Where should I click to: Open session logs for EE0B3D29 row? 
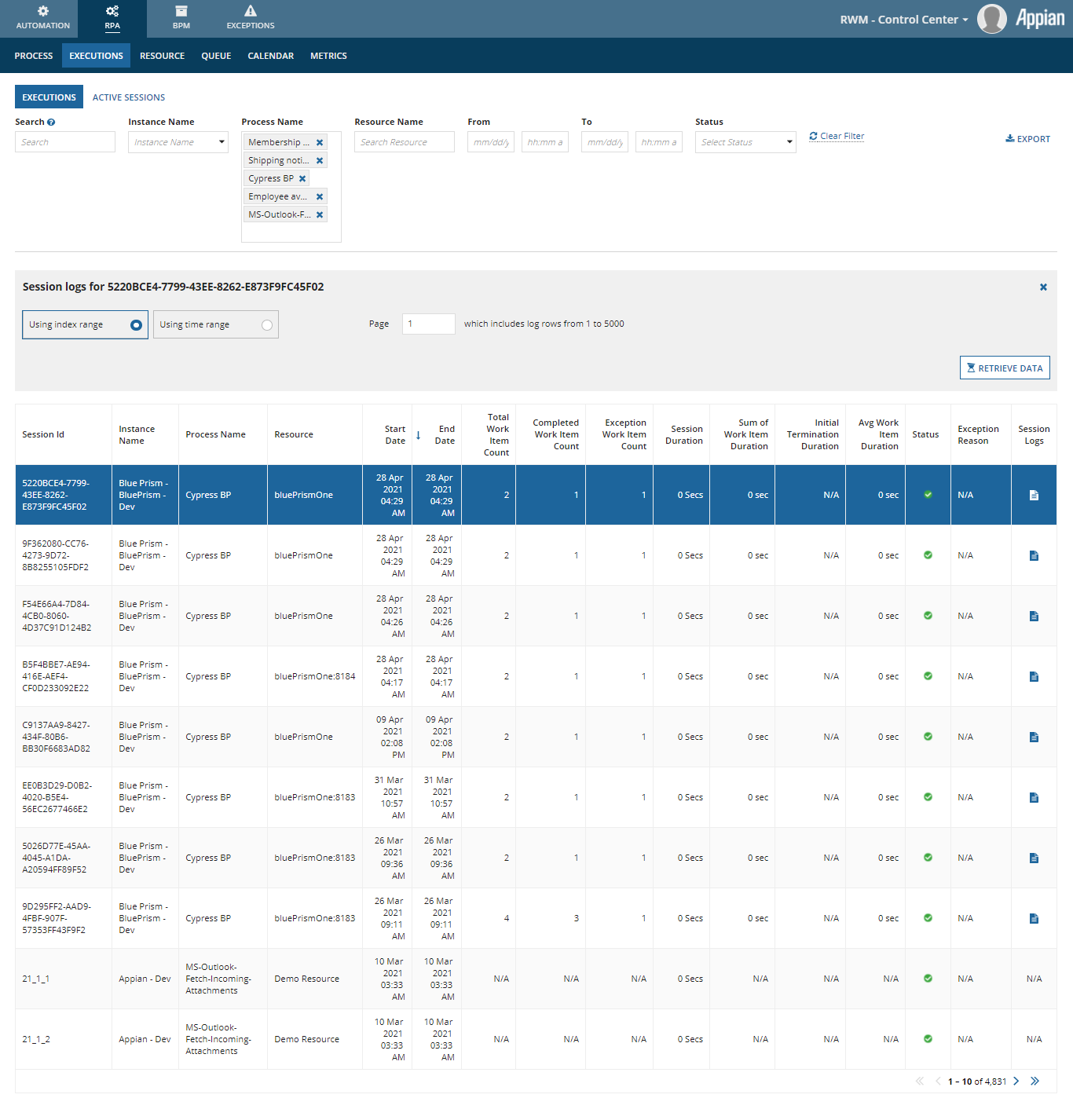pos(1034,797)
